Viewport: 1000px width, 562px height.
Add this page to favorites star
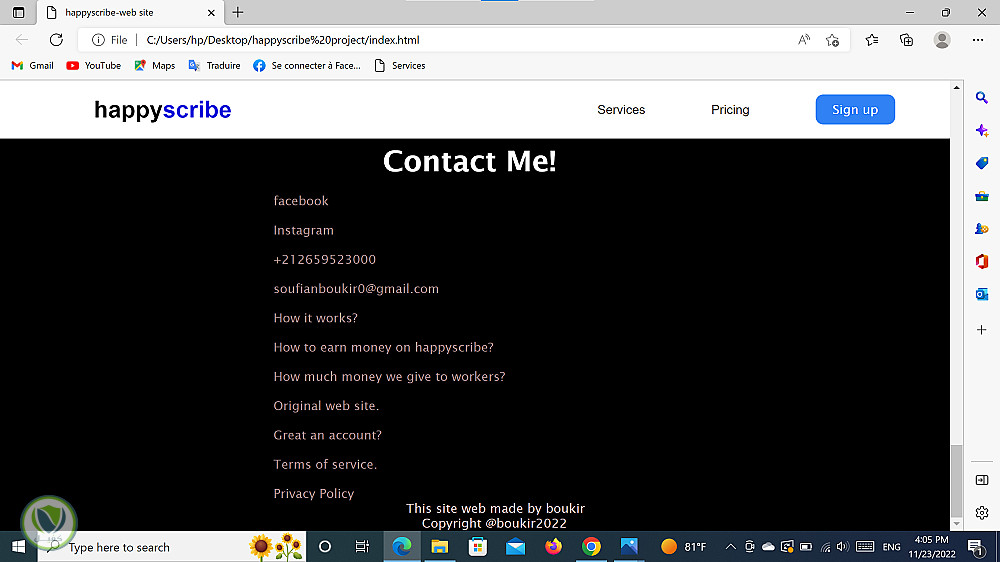point(832,40)
